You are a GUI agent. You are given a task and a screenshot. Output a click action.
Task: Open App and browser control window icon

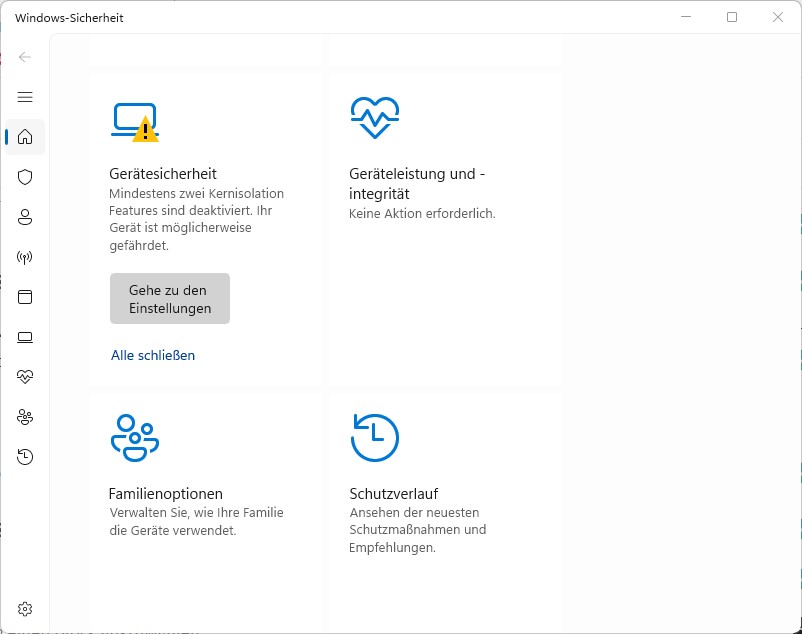coord(25,297)
